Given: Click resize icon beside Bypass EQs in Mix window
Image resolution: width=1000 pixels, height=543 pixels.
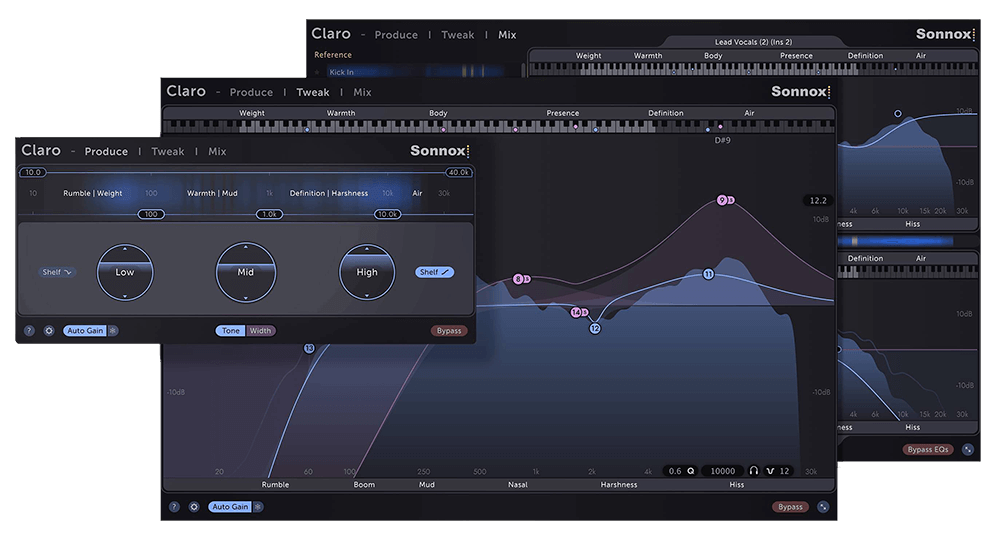Looking at the screenshot, I should 968,449.
